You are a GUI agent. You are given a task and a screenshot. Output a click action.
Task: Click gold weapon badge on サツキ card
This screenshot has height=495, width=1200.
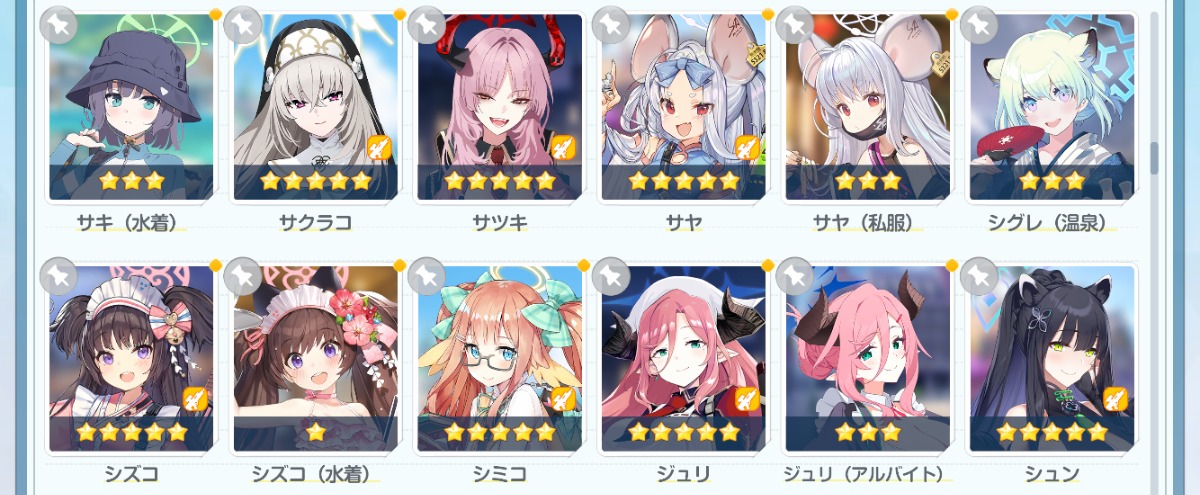[564, 148]
